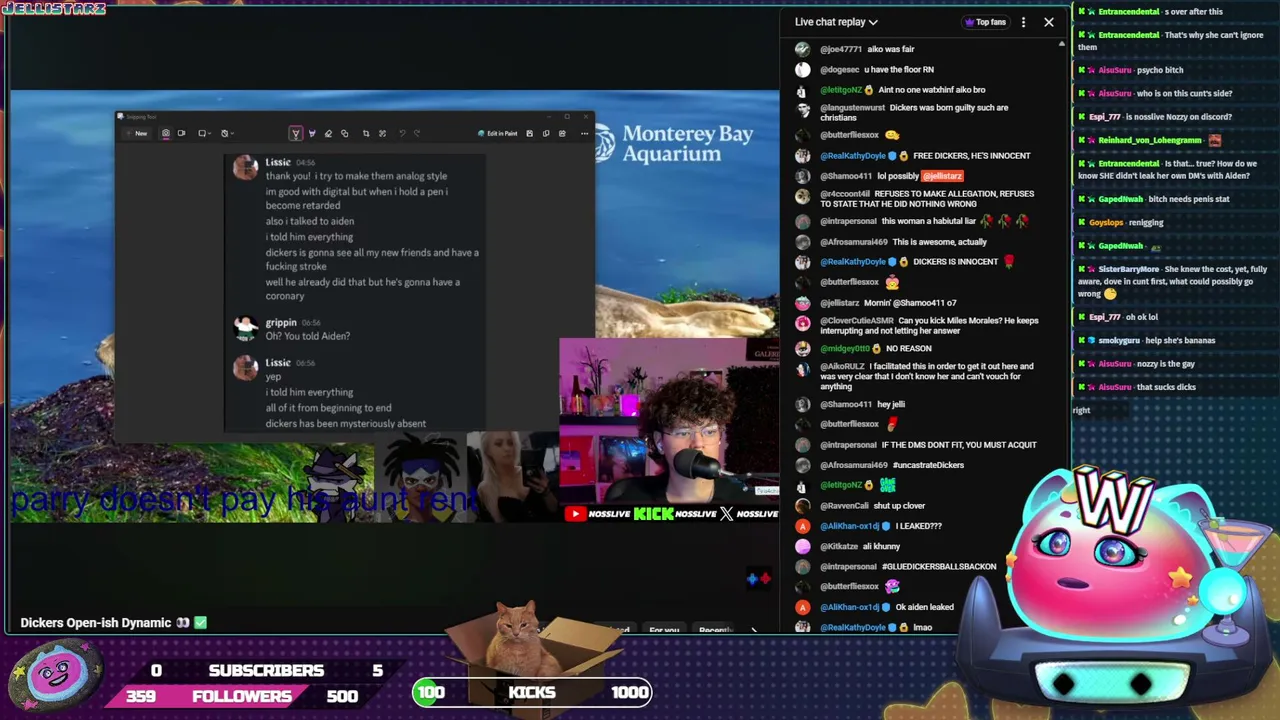Image resolution: width=1280 pixels, height=720 pixels.
Task: Click Lissie's avatar in first Discord message
Action: [x=245, y=167]
